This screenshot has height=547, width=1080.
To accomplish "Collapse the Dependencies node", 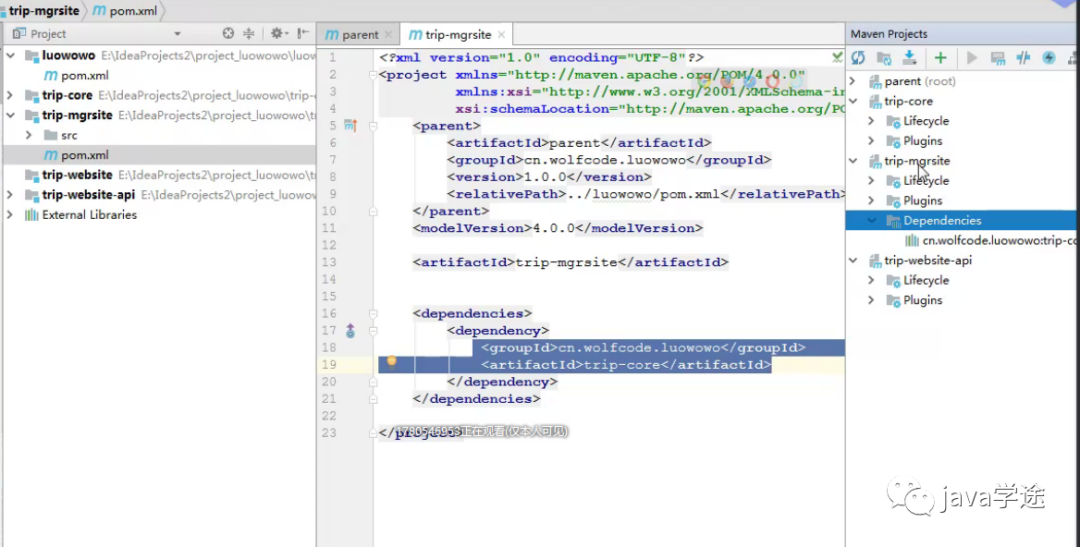I will [871, 221].
